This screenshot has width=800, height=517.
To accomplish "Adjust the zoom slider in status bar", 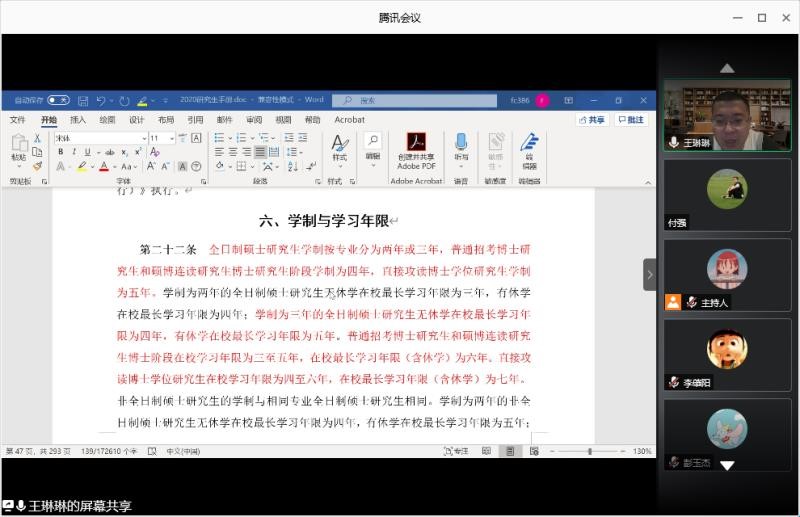I will pos(589,452).
